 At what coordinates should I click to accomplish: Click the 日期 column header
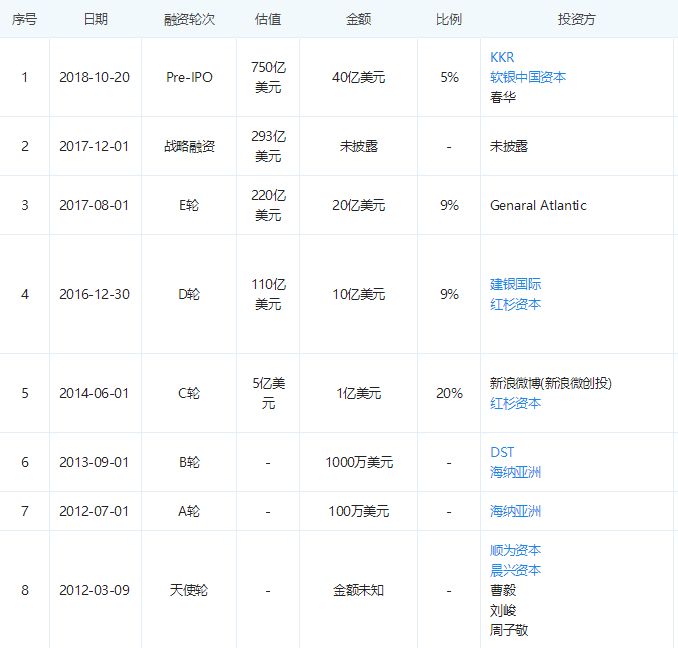[96, 19]
